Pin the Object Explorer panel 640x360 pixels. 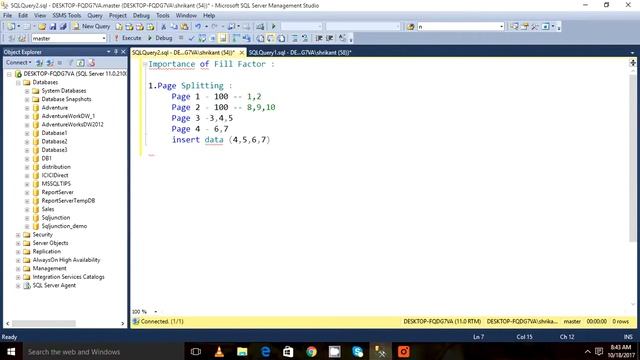pos(116,52)
